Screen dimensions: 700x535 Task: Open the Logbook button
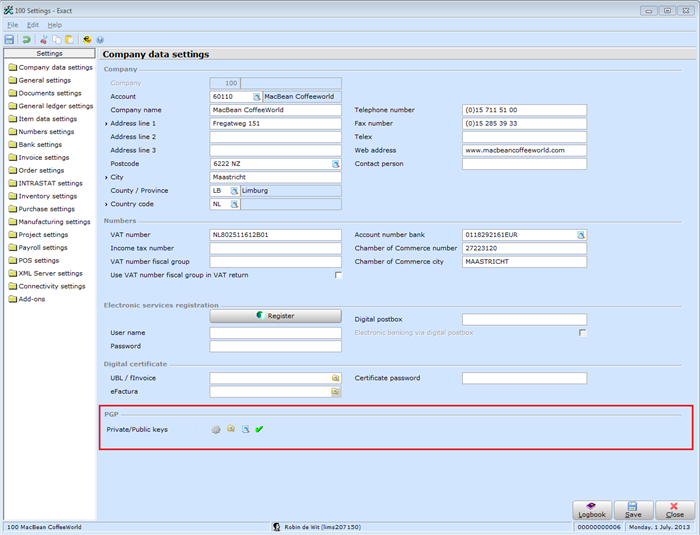click(x=592, y=510)
